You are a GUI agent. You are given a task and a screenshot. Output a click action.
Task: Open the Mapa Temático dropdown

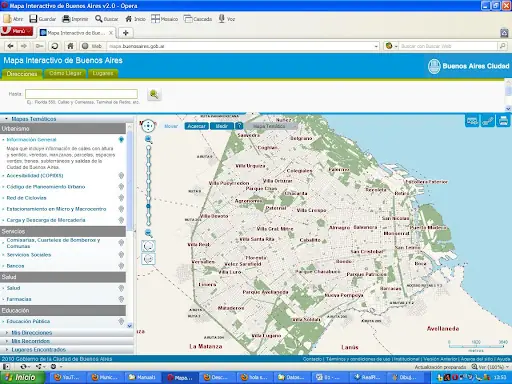click(271, 126)
